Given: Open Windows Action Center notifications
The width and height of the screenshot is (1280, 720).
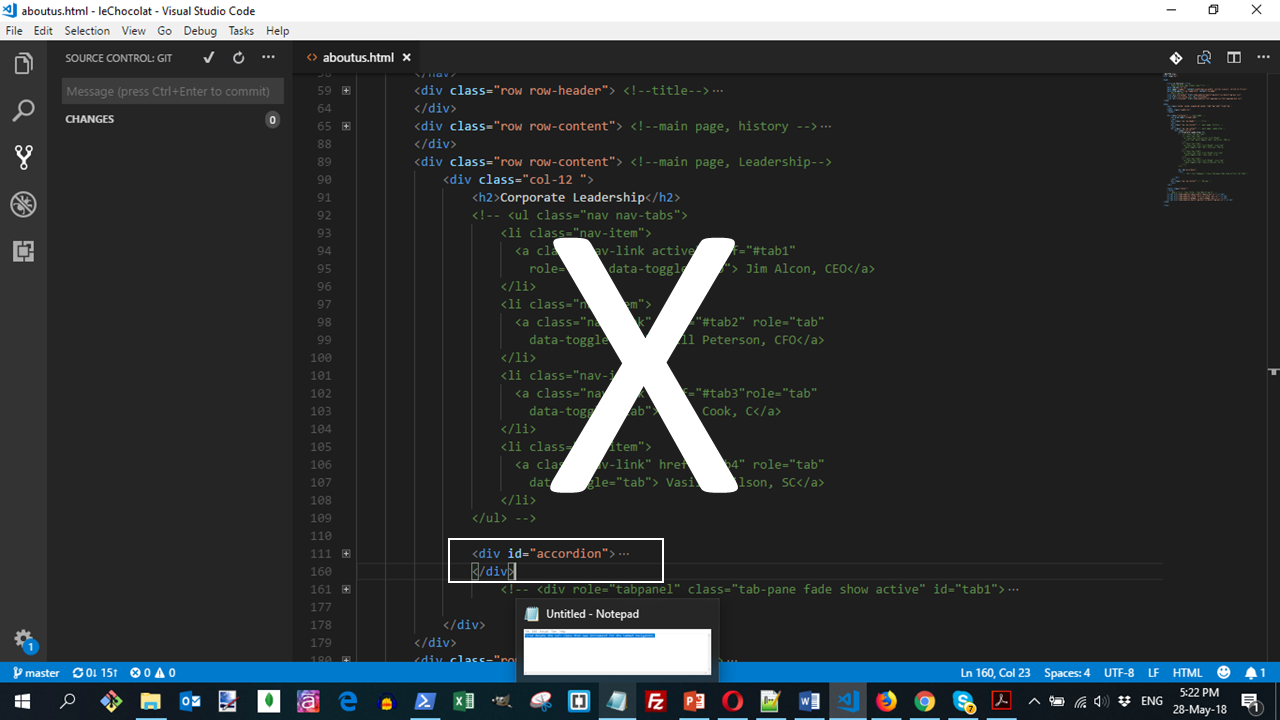Looking at the screenshot, I should click(x=1250, y=701).
